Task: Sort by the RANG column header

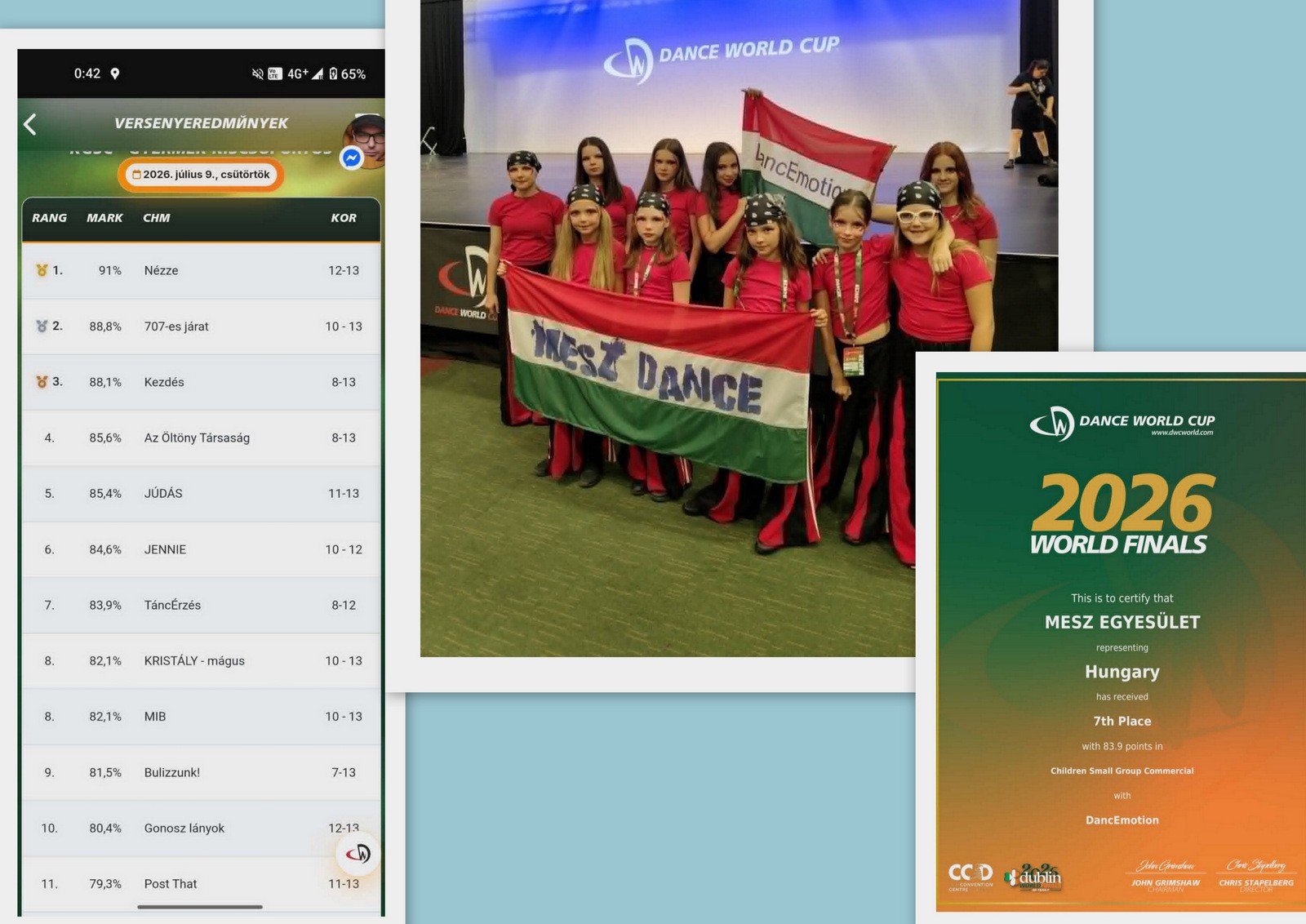Action: point(50,218)
